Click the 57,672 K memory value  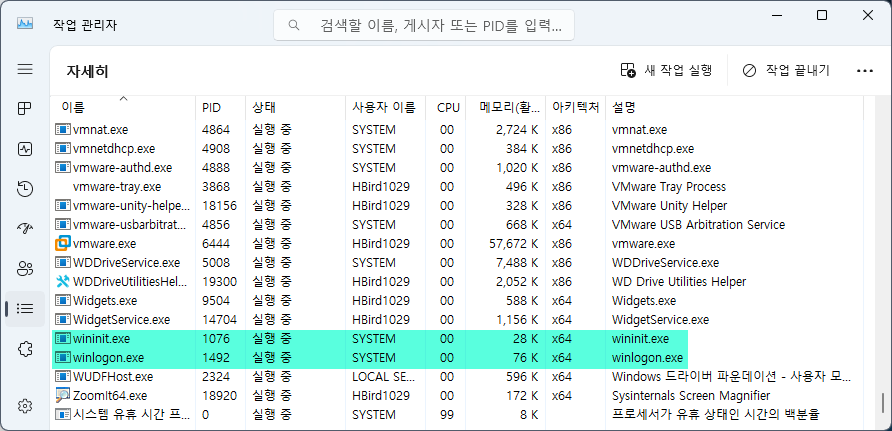tap(514, 244)
